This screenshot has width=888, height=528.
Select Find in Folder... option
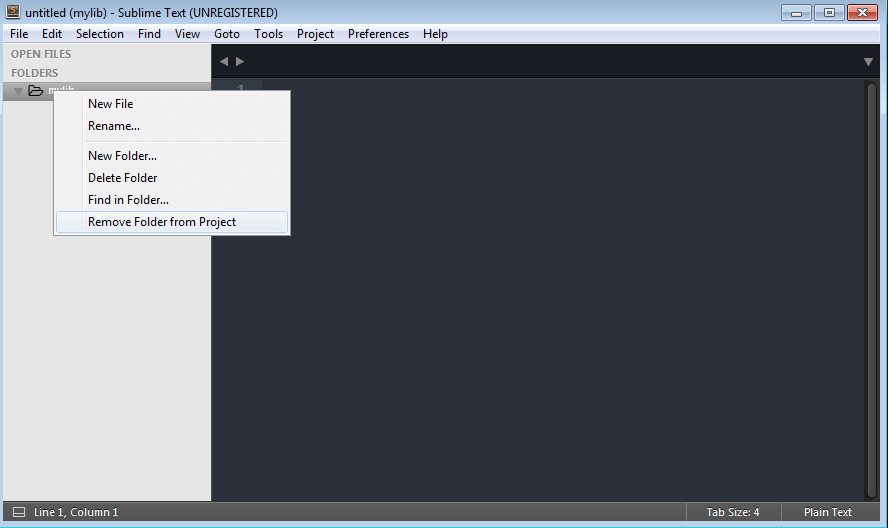click(172, 200)
